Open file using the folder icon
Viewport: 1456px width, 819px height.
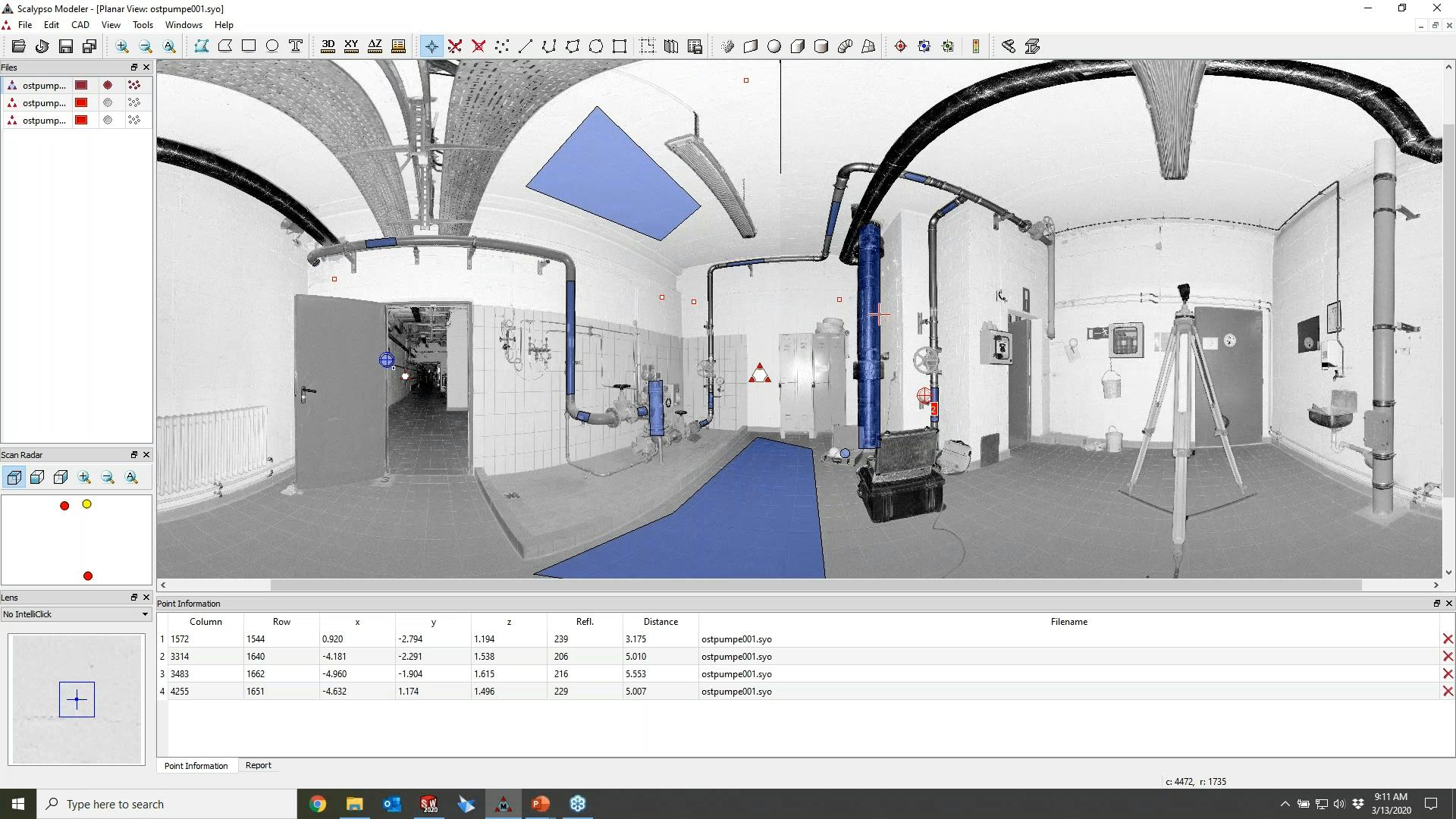pos(18,46)
